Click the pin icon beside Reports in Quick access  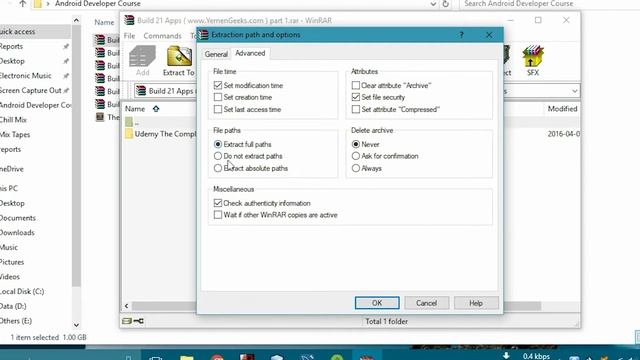pos(66,47)
